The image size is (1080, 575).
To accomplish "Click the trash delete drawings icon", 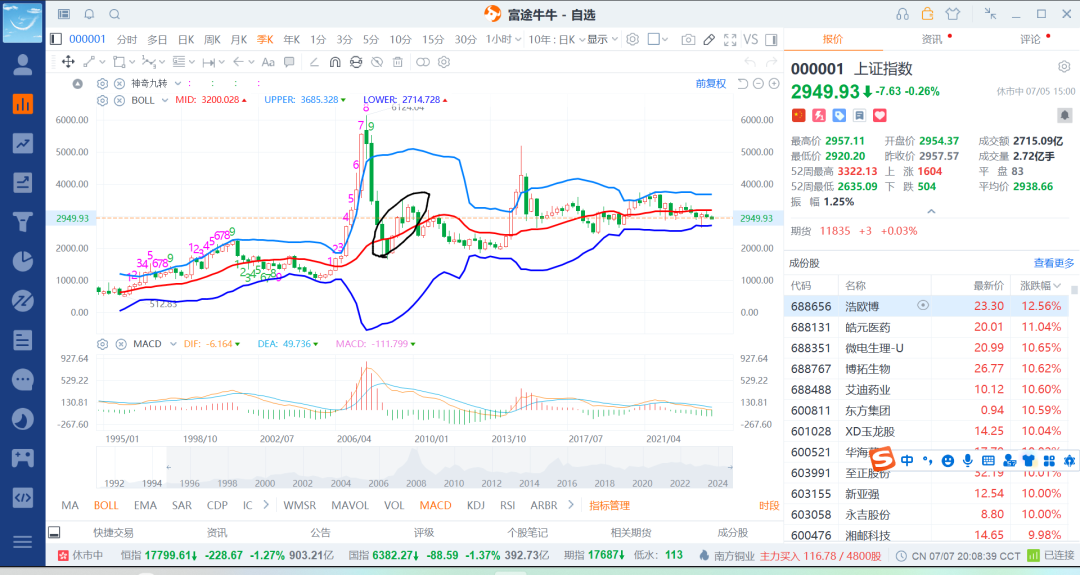I will [x=397, y=62].
